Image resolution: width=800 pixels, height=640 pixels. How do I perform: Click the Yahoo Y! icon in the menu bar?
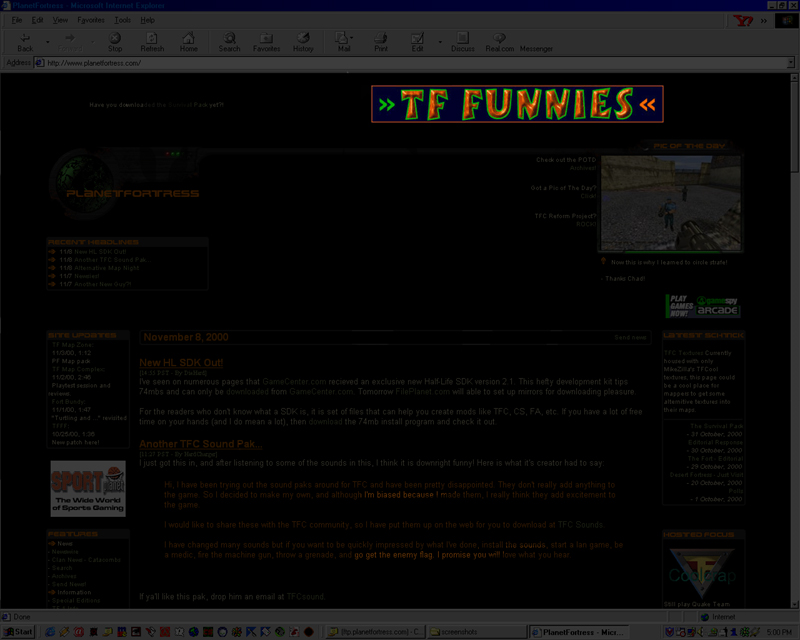coord(743,20)
